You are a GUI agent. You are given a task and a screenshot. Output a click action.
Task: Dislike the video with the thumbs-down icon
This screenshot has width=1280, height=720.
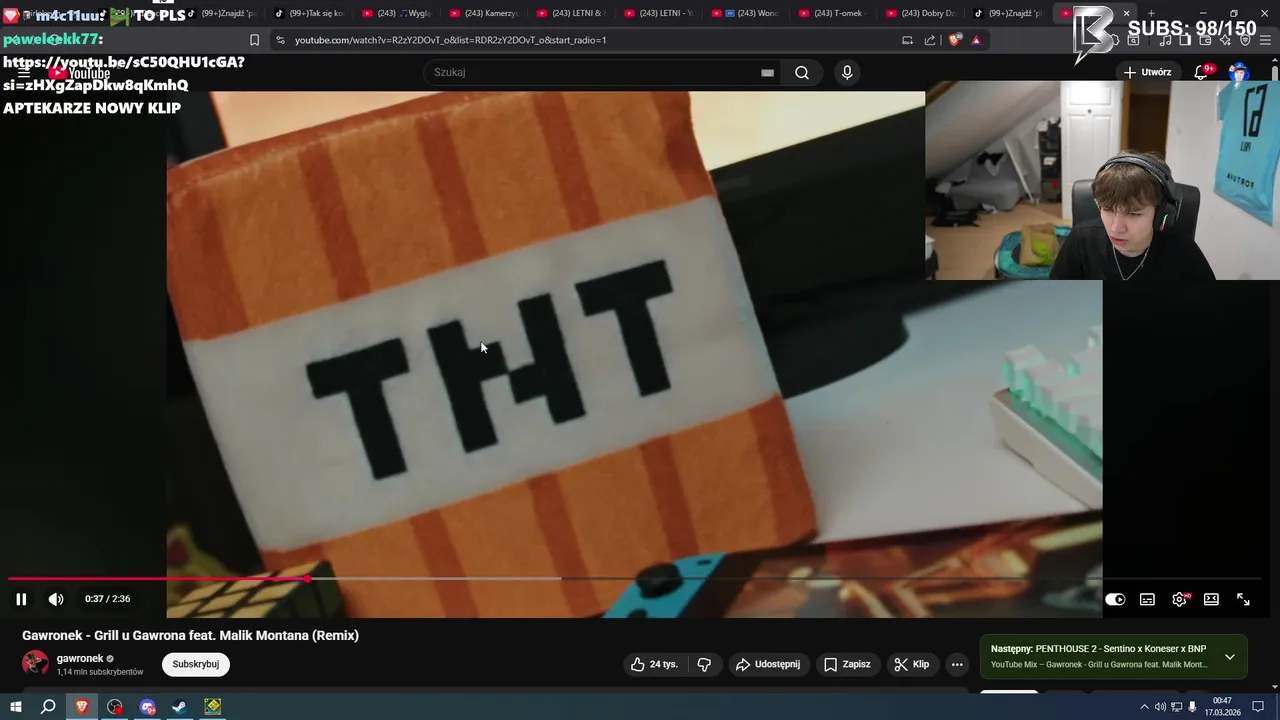click(704, 664)
